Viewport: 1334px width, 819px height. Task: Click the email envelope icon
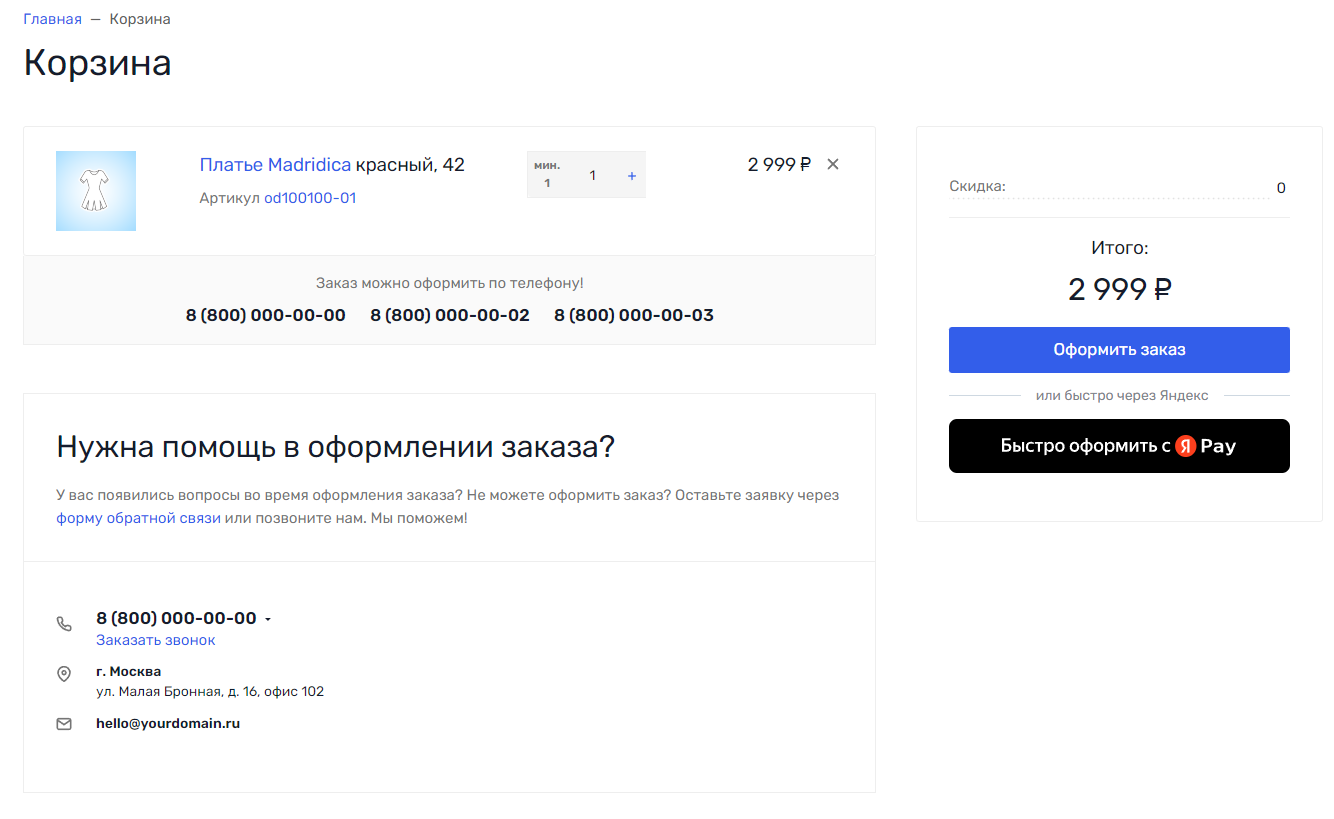[x=64, y=724]
